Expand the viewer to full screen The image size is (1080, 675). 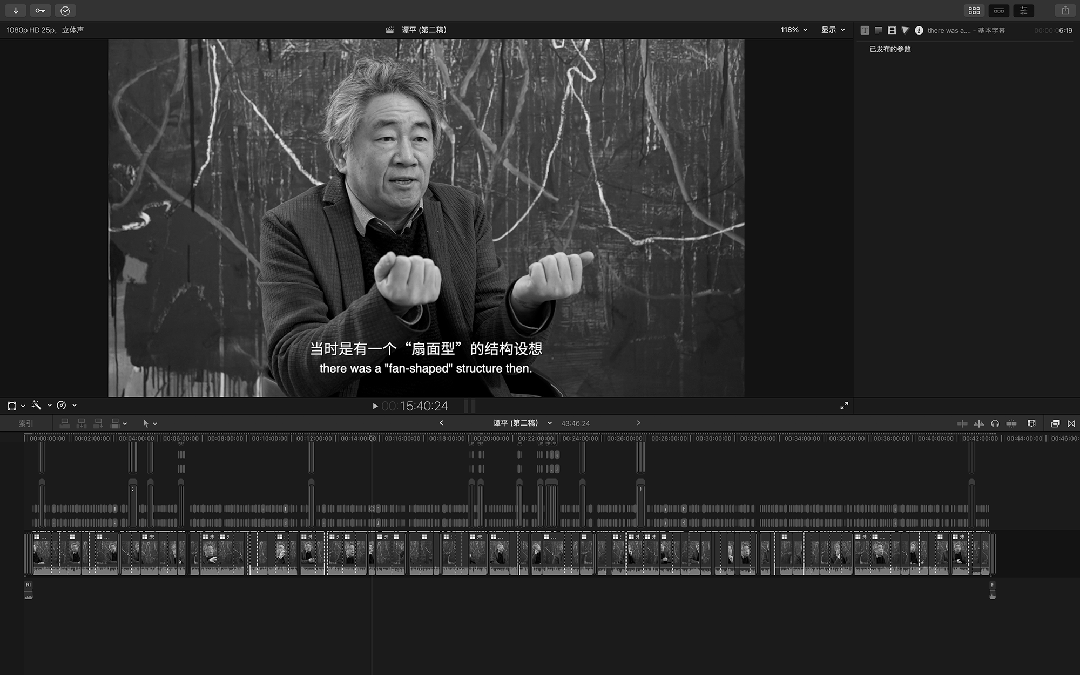844,405
